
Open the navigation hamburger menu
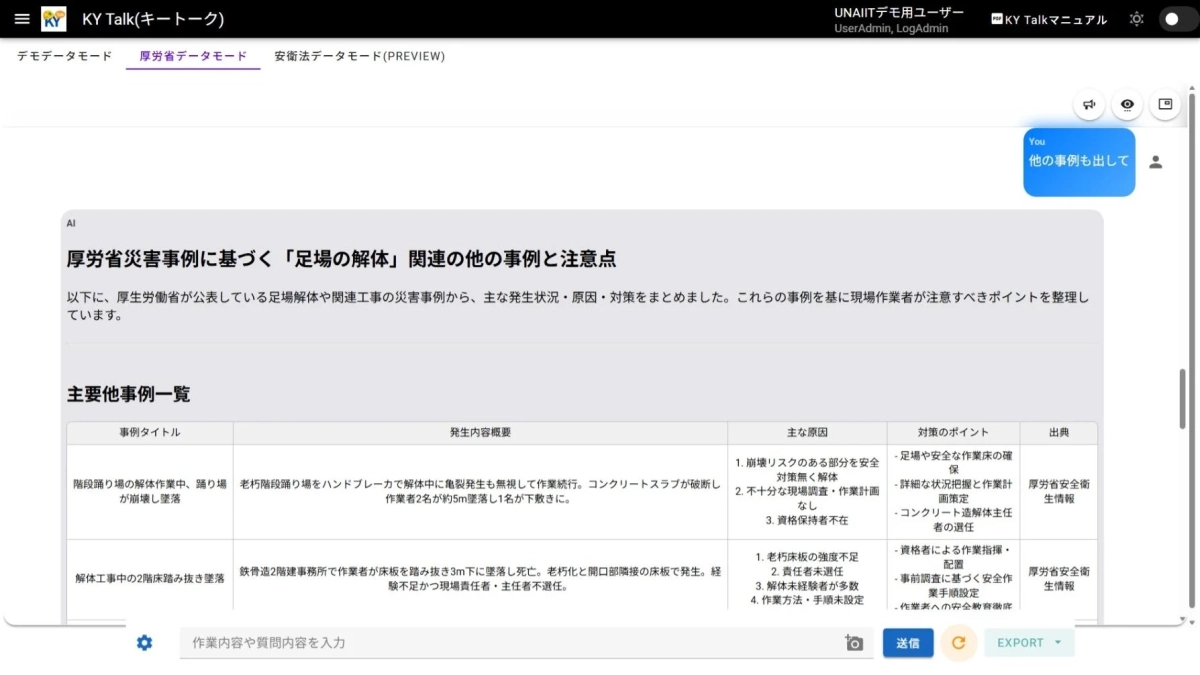point(22,18)
